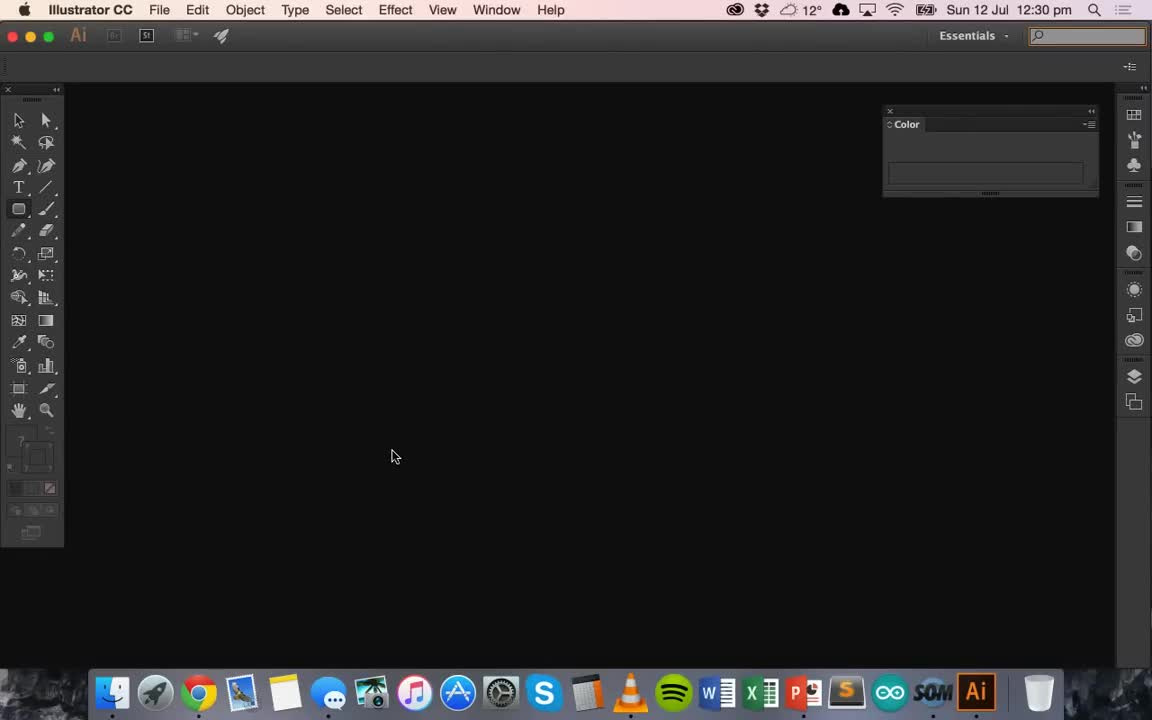Open the Libraries panel cloud icon
The width and height of the screenshot is (1152, 720).
pyautogui.click(x=1134, y=340)
